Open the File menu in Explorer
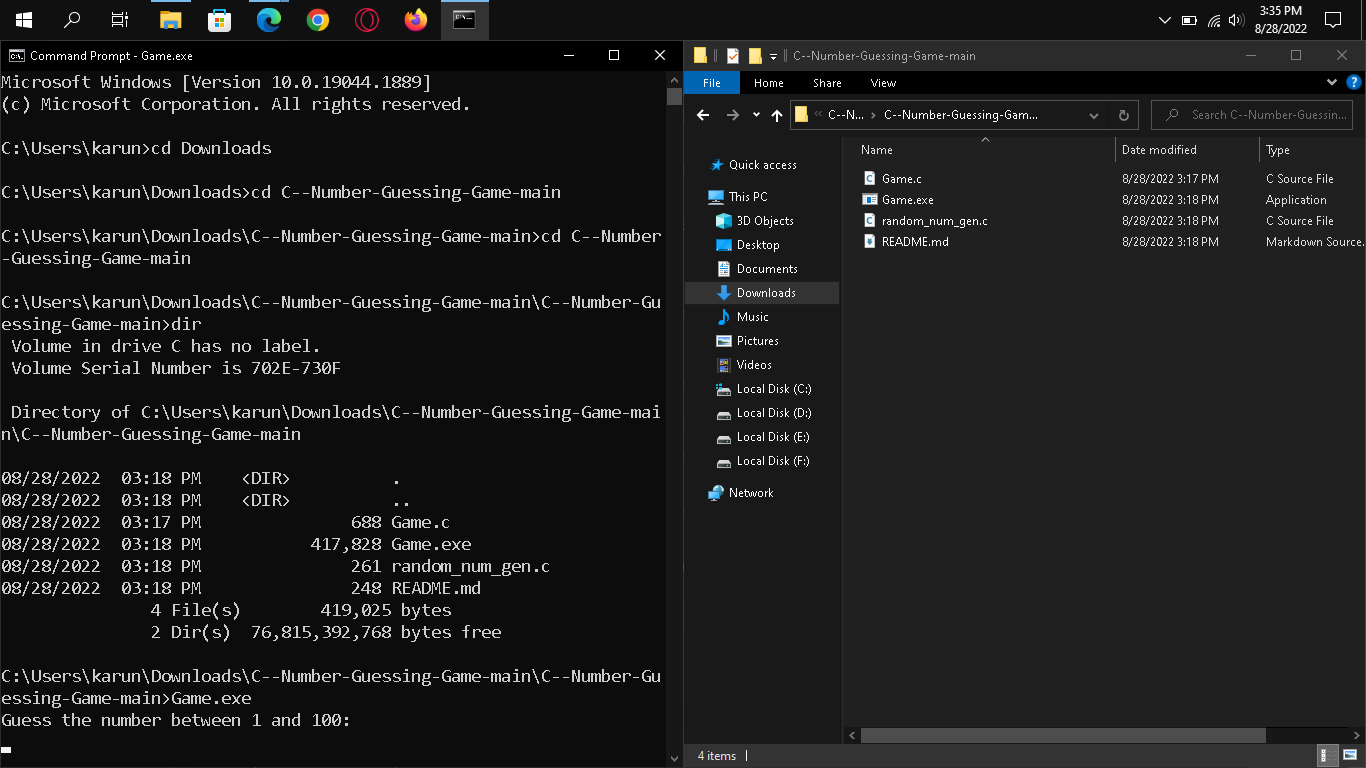 (712, 83)
